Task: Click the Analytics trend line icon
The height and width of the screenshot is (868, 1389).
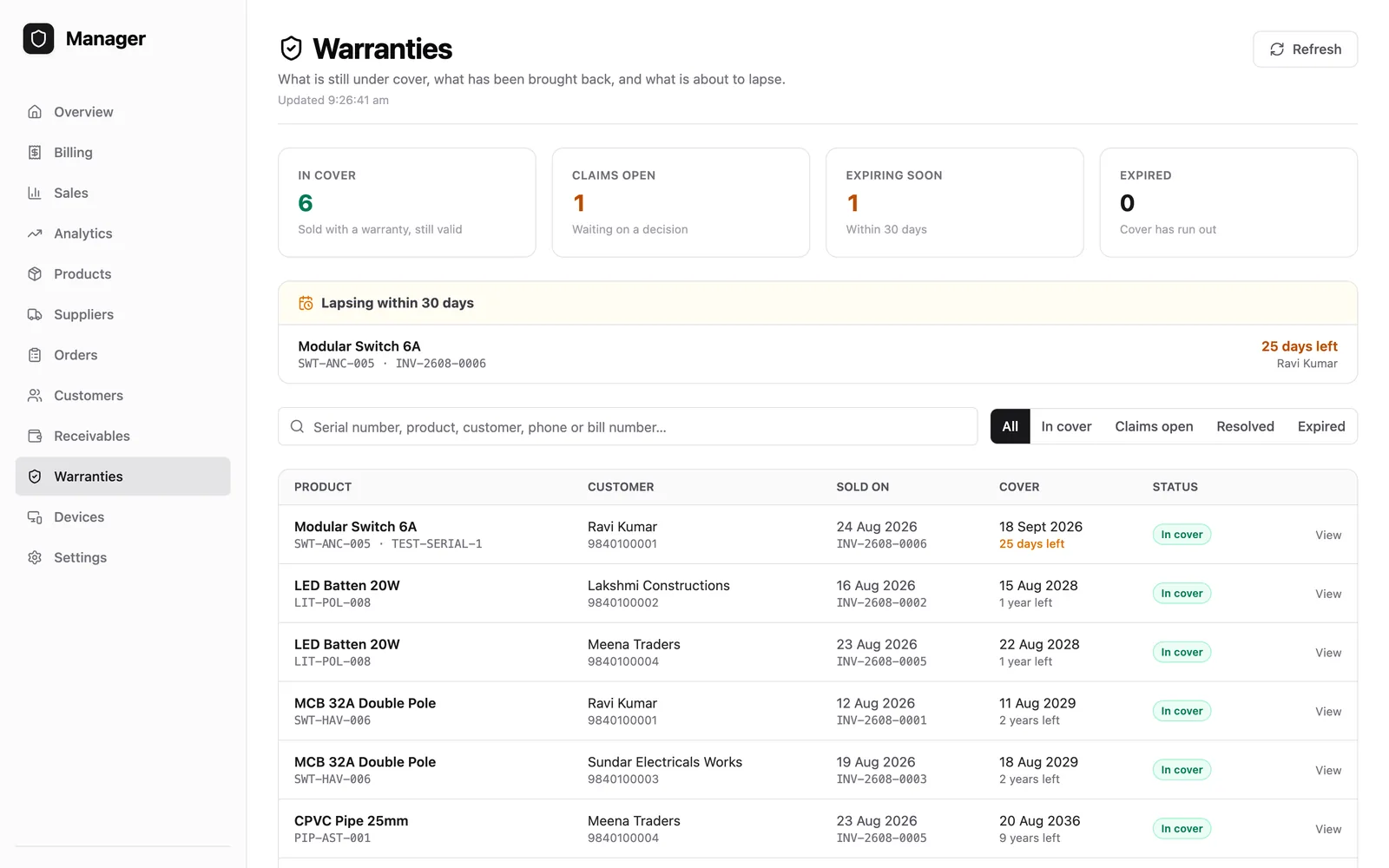Action: [x=35, y=233]
